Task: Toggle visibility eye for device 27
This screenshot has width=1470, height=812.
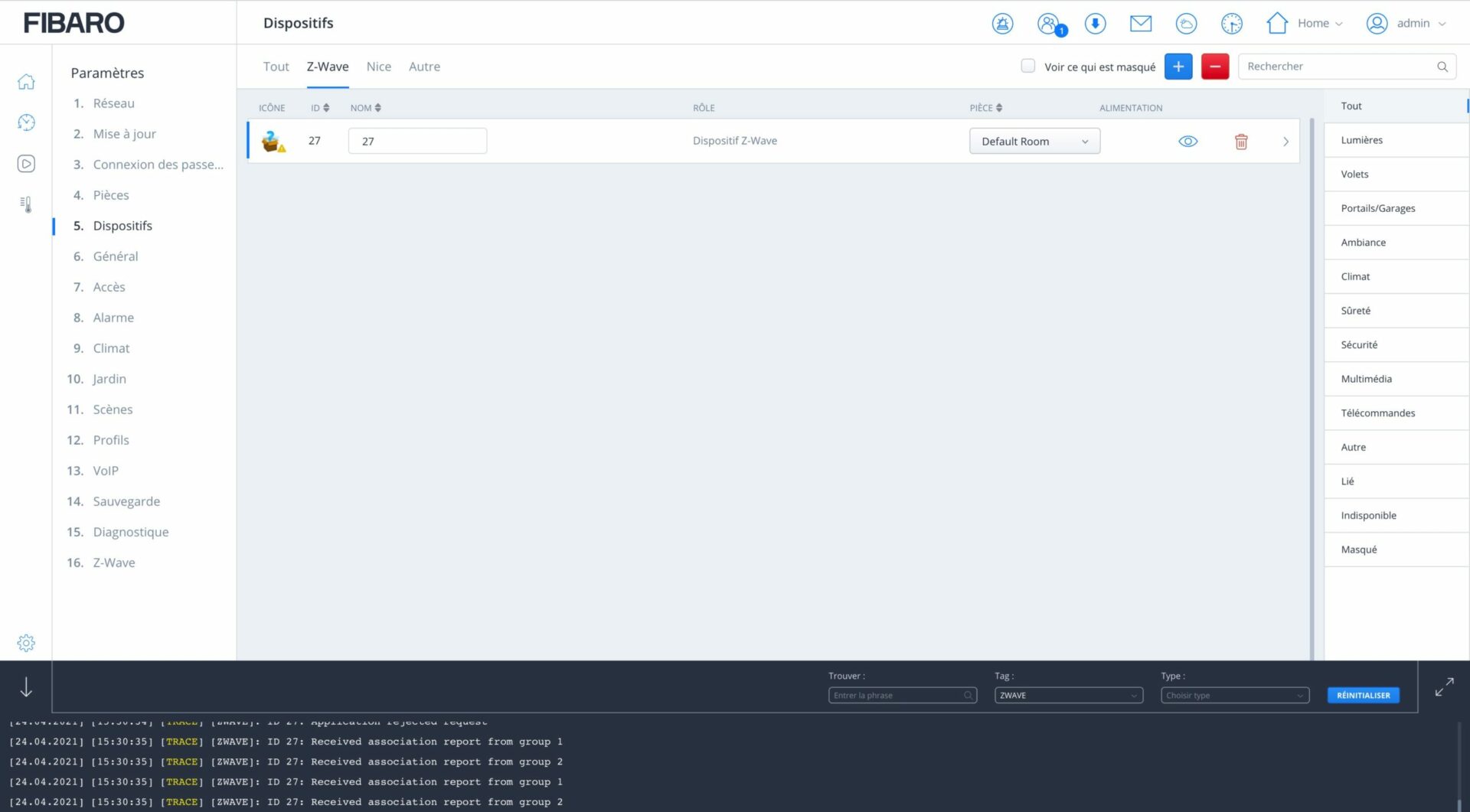Action: [x=1187, y=142]
